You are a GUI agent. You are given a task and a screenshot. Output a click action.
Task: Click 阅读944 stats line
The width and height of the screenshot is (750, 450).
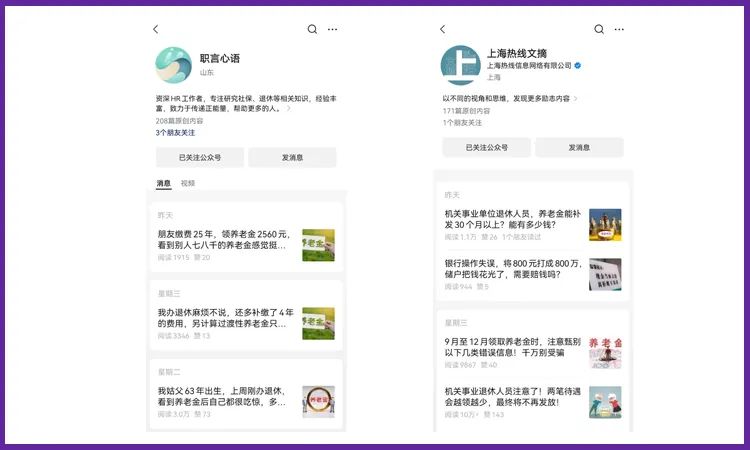coord(466,286)
